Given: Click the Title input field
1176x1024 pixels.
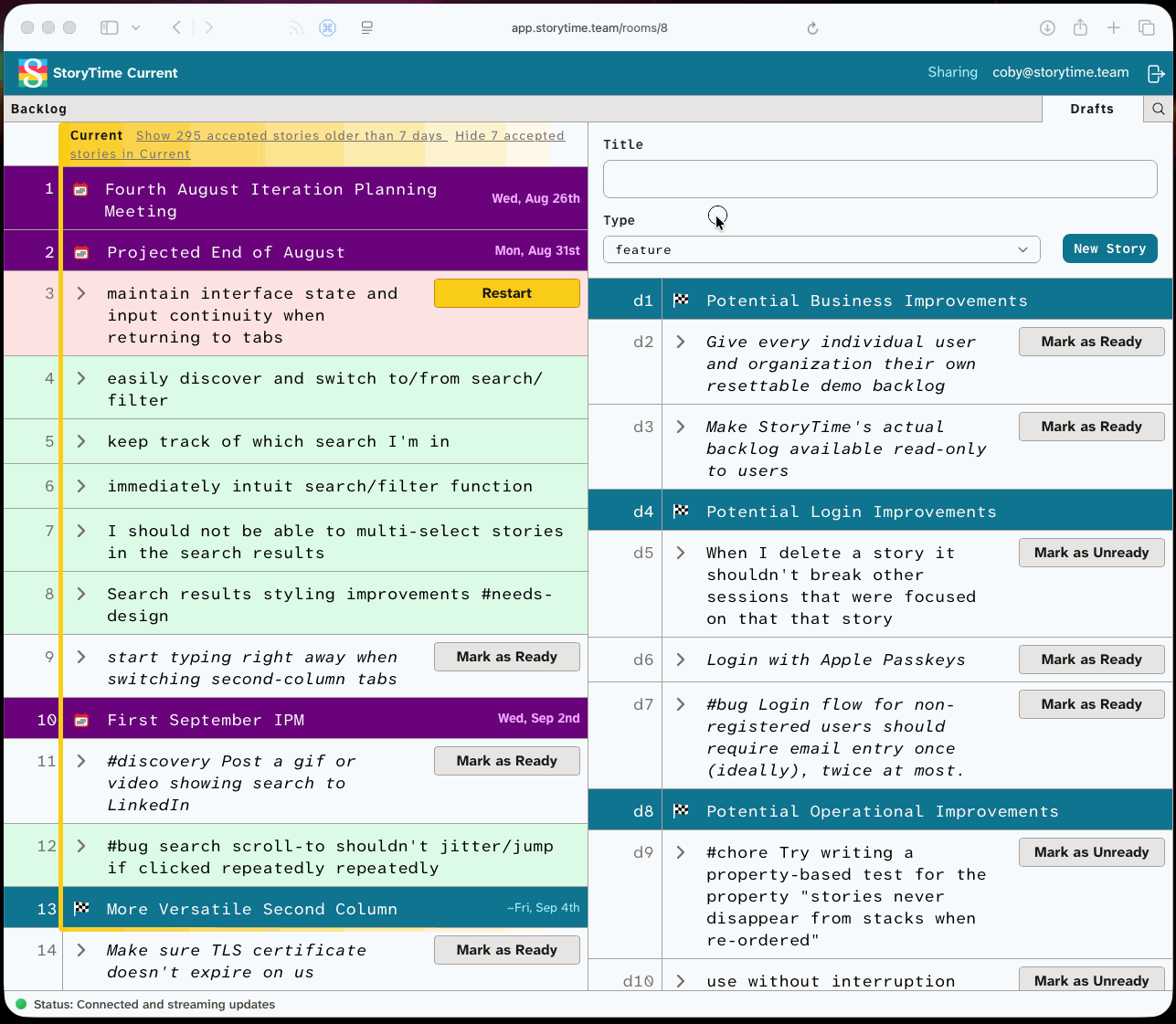Looking at the screenshot, I should click(880, 179).
